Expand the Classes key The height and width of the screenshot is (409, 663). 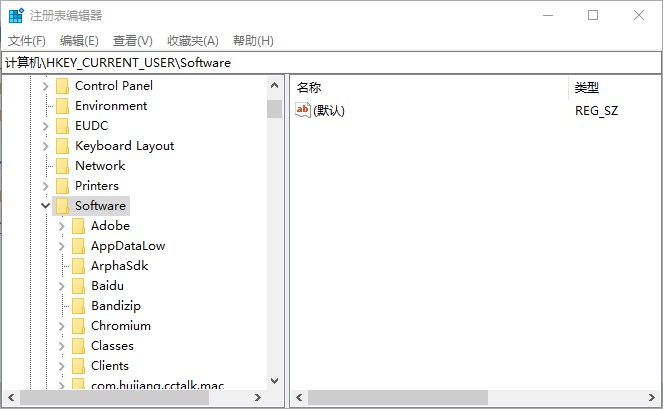pos(61,346)
